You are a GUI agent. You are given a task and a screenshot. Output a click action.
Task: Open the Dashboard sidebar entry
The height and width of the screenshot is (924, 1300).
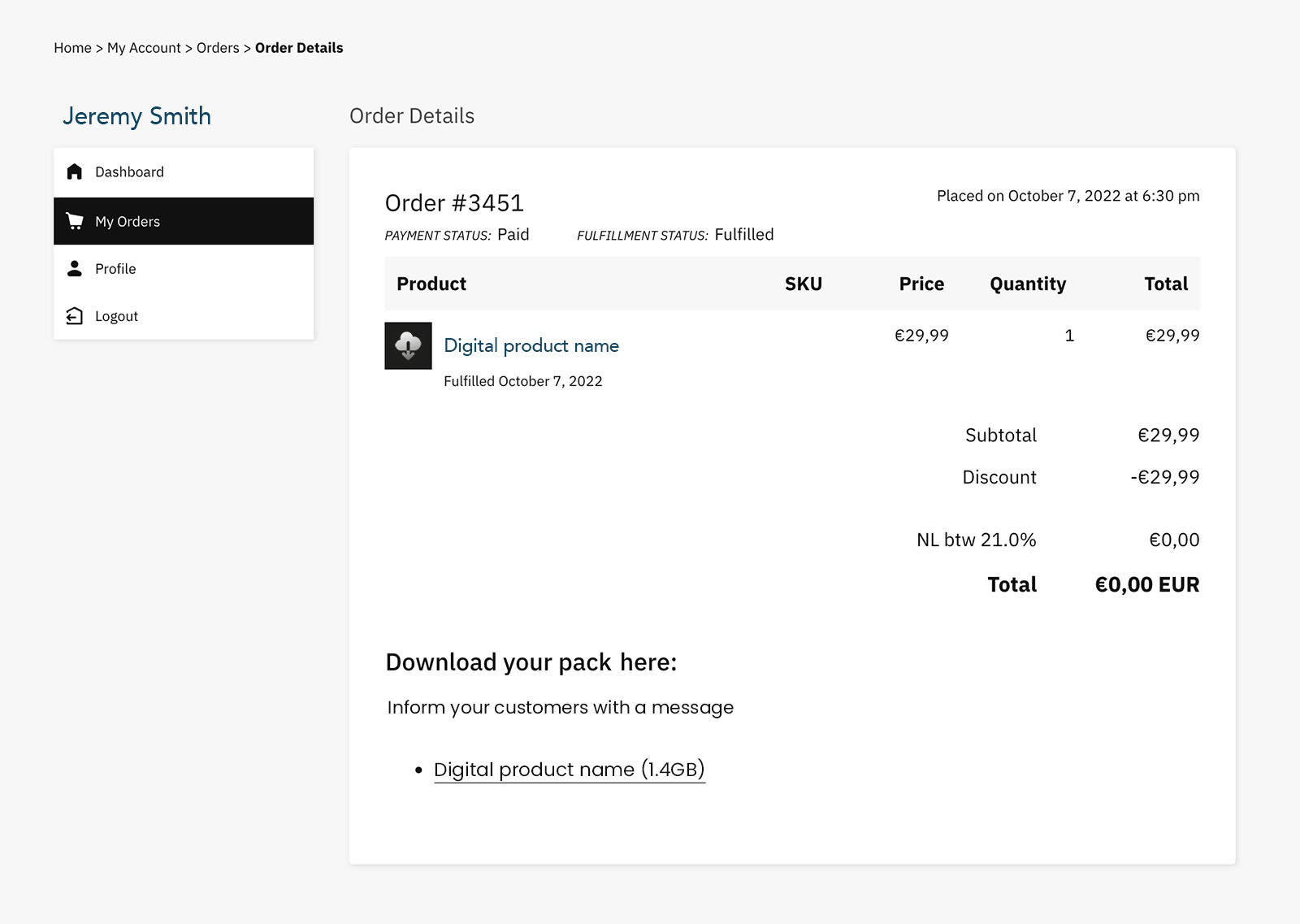point(129,171)
